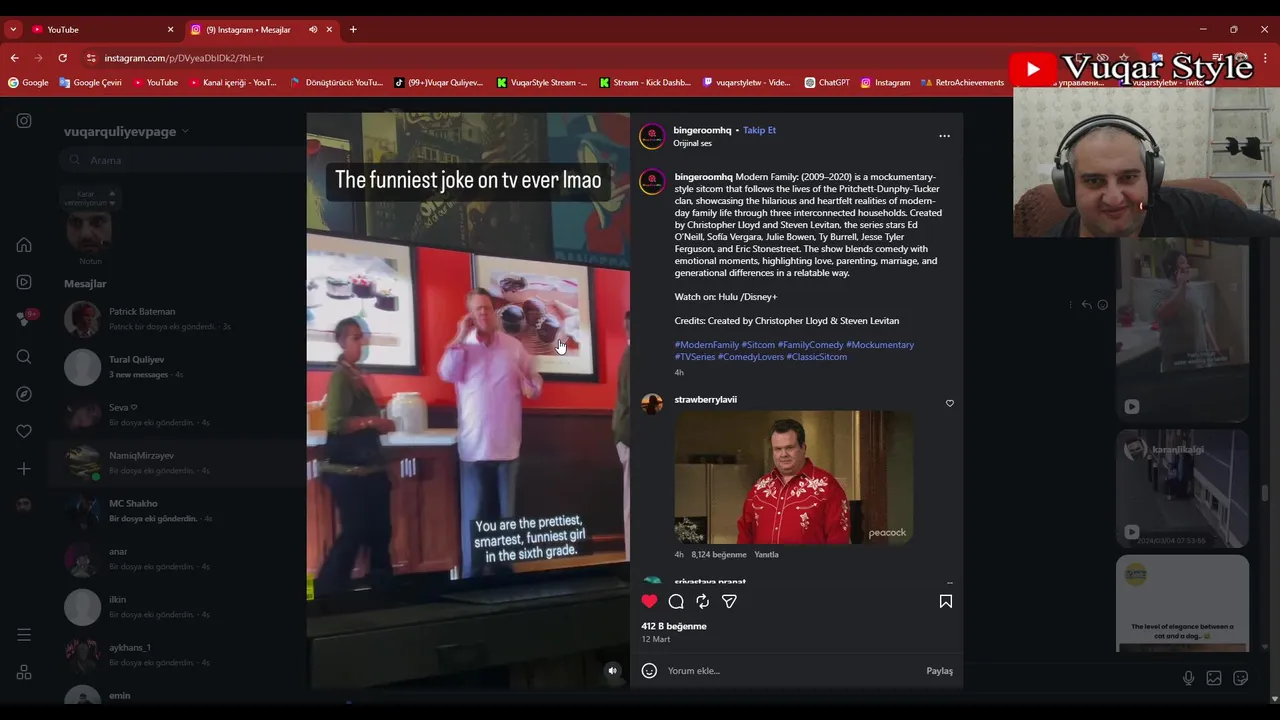Open Tural Quliyev conversation
The width and height of the screenshot is (1280, 720).
click(x=180, y=367)
